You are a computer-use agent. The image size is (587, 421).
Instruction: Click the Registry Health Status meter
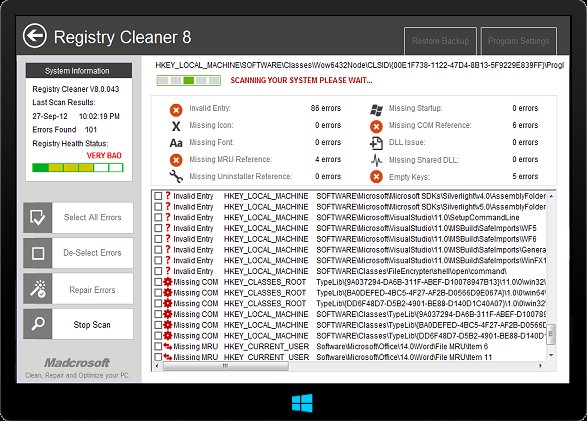coord(77,167)
